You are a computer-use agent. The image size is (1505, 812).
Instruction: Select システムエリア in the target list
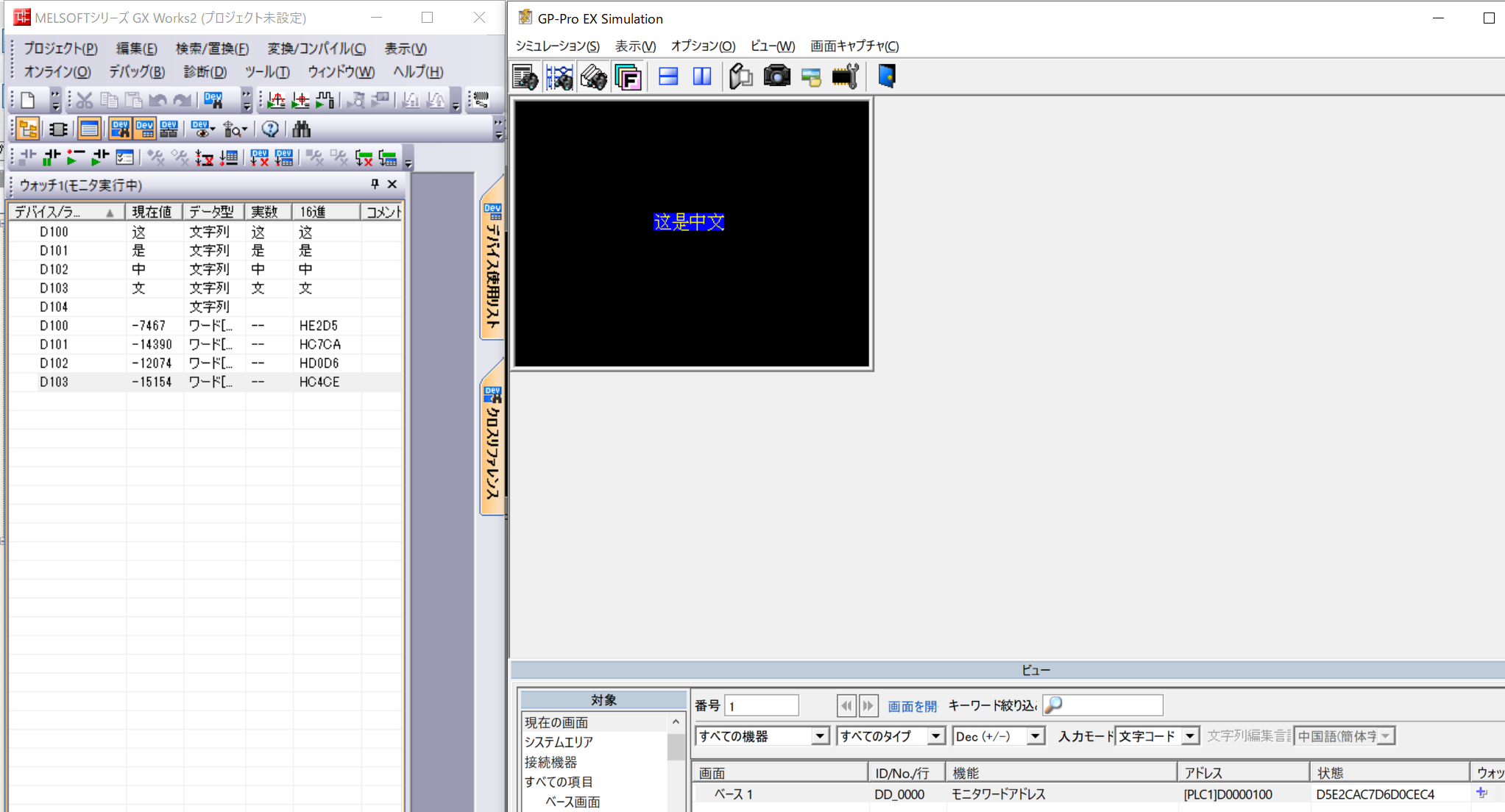coord(559,742)
